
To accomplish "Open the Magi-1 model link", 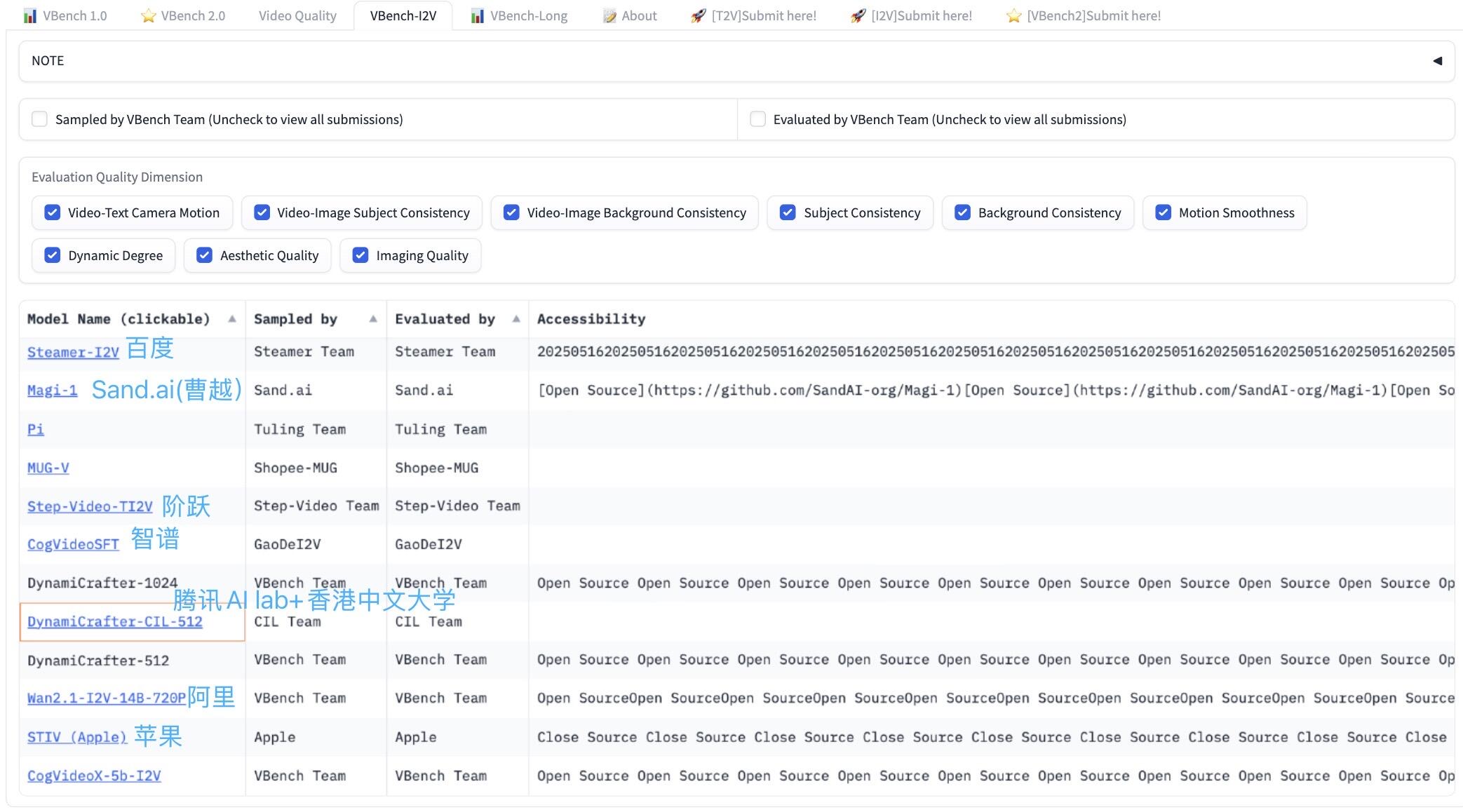I will [x=52, y=391].
